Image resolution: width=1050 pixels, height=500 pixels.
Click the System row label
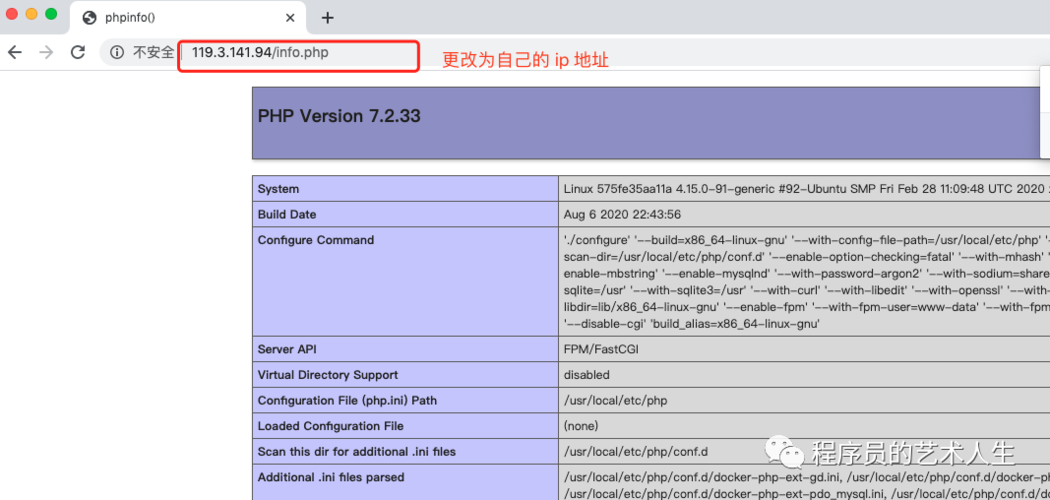coord(278,189)
